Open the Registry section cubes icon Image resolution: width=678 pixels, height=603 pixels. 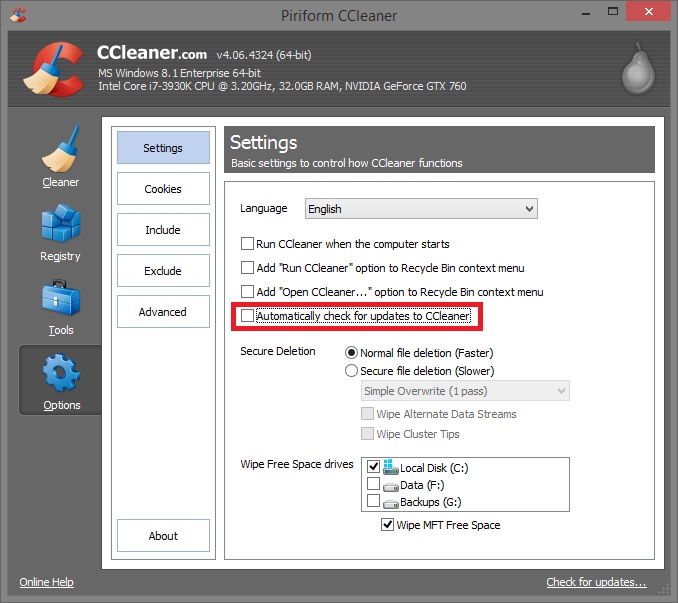tap(61, 223)
